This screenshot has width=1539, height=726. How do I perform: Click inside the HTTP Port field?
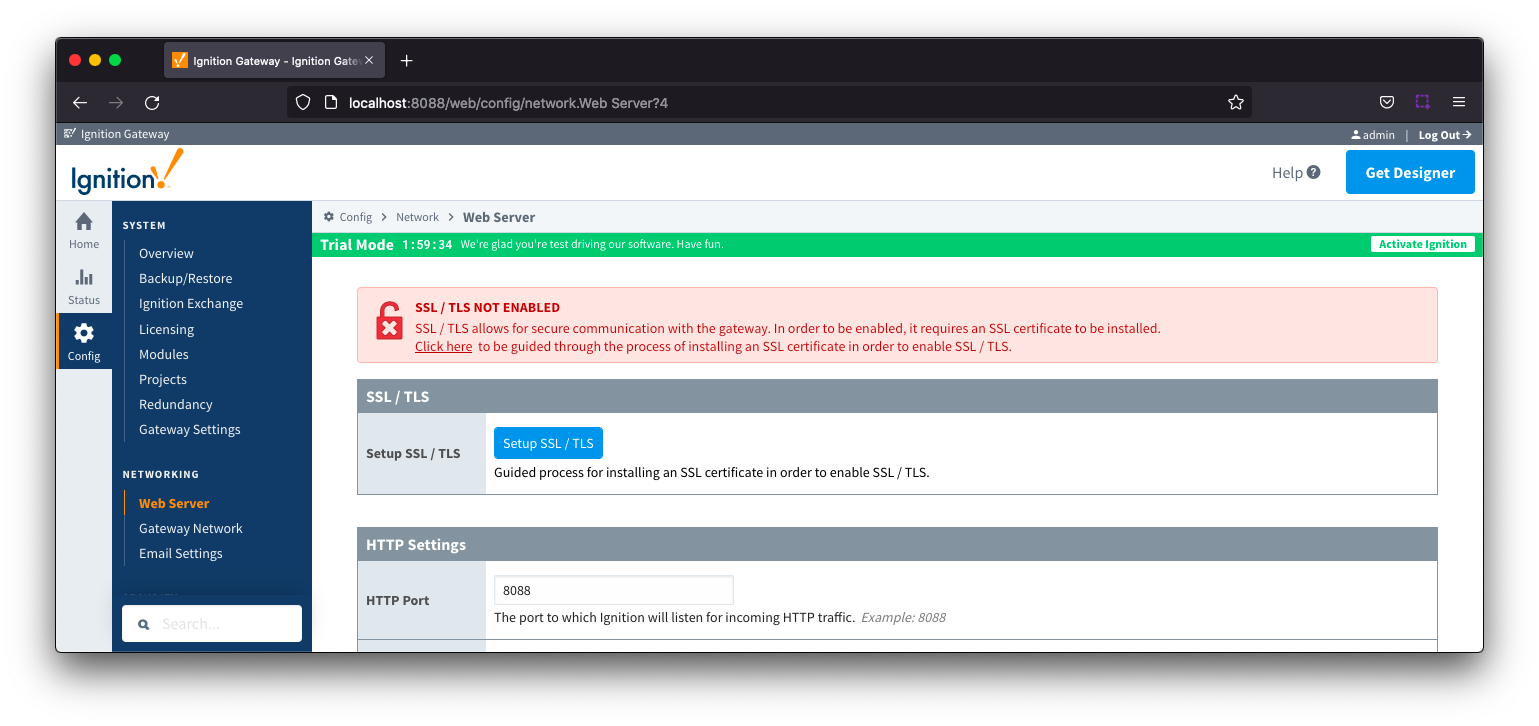(613, 590)
